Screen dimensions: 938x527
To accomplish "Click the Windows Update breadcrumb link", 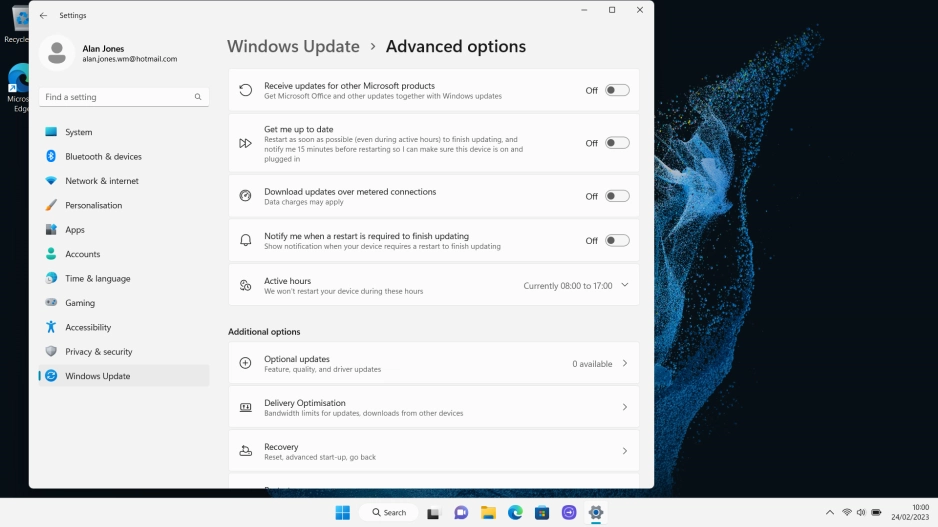I will [293, 46].
